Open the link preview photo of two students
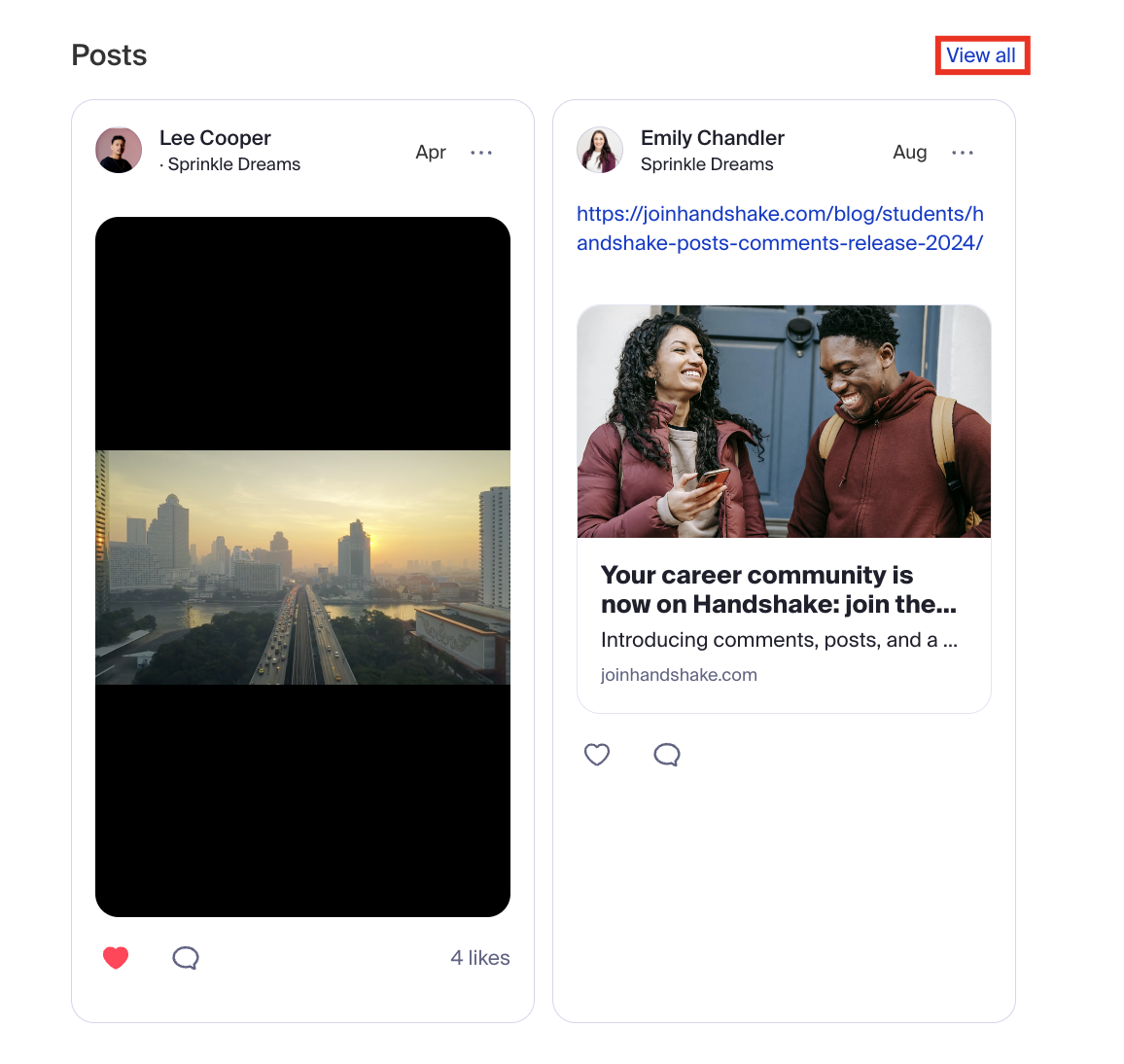 coord(784,422)
